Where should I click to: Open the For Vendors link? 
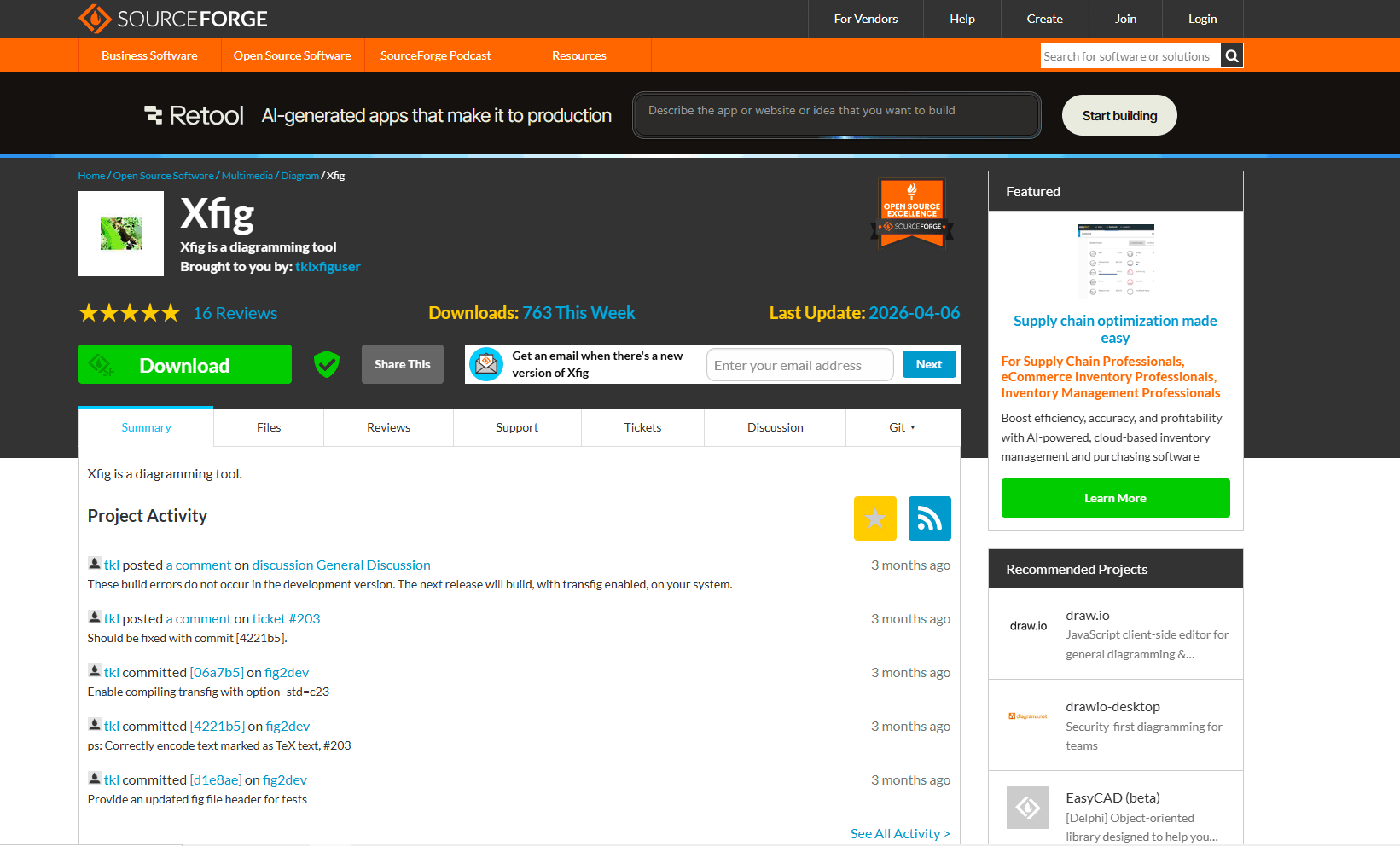pos(866,19)
